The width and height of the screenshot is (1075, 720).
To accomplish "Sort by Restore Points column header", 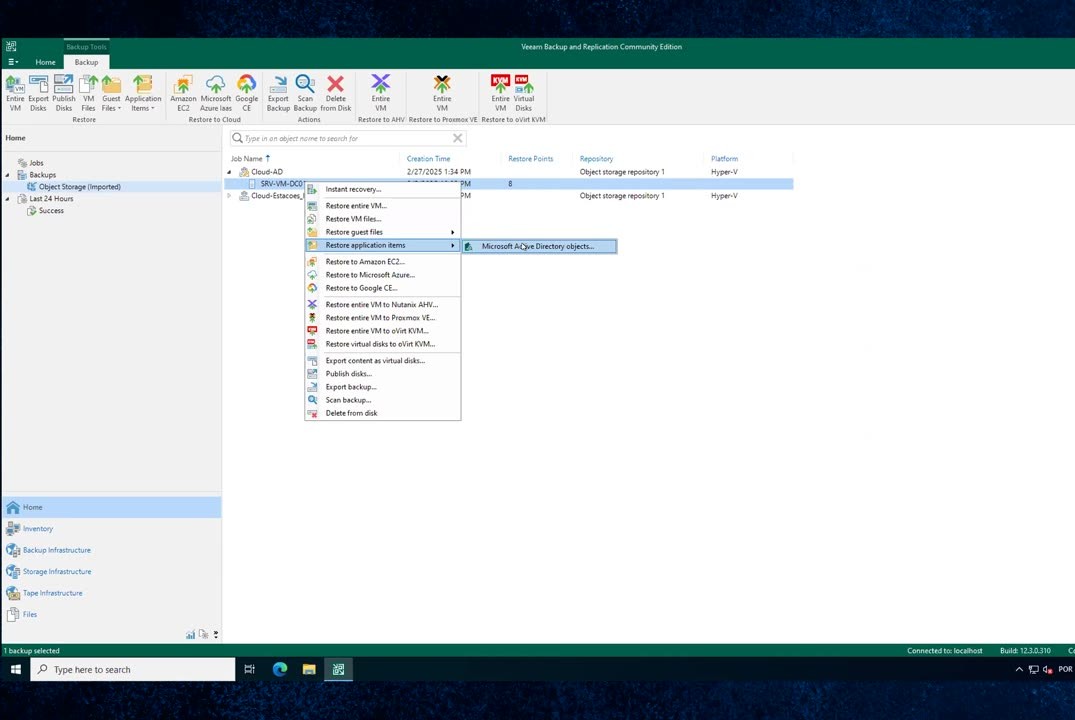I will (531, 158).
